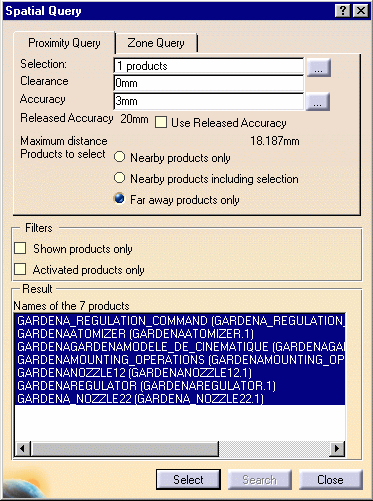Viewport: 373px width, 501px height.
Task: Enable the Use Released Accuracy checkbox
Action: tap(161, 122)
